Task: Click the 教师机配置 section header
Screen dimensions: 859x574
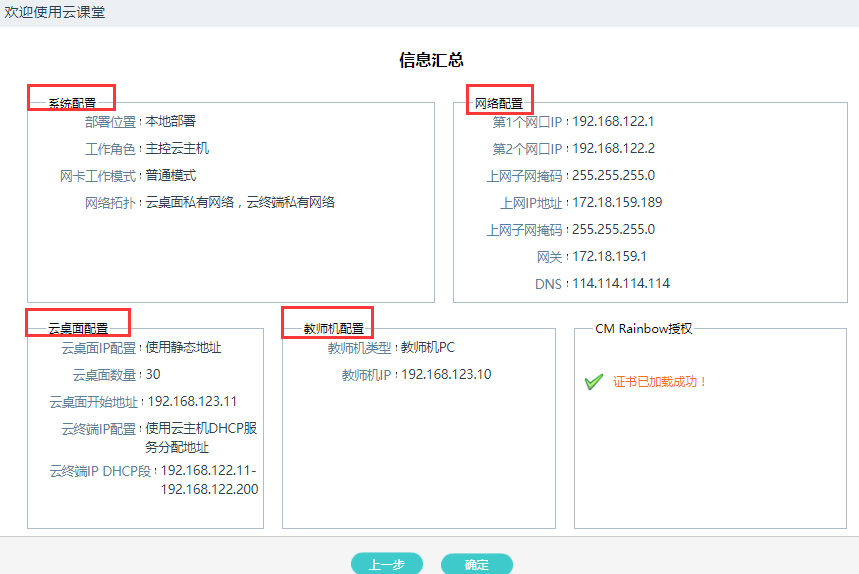Action: coord(334,328)
